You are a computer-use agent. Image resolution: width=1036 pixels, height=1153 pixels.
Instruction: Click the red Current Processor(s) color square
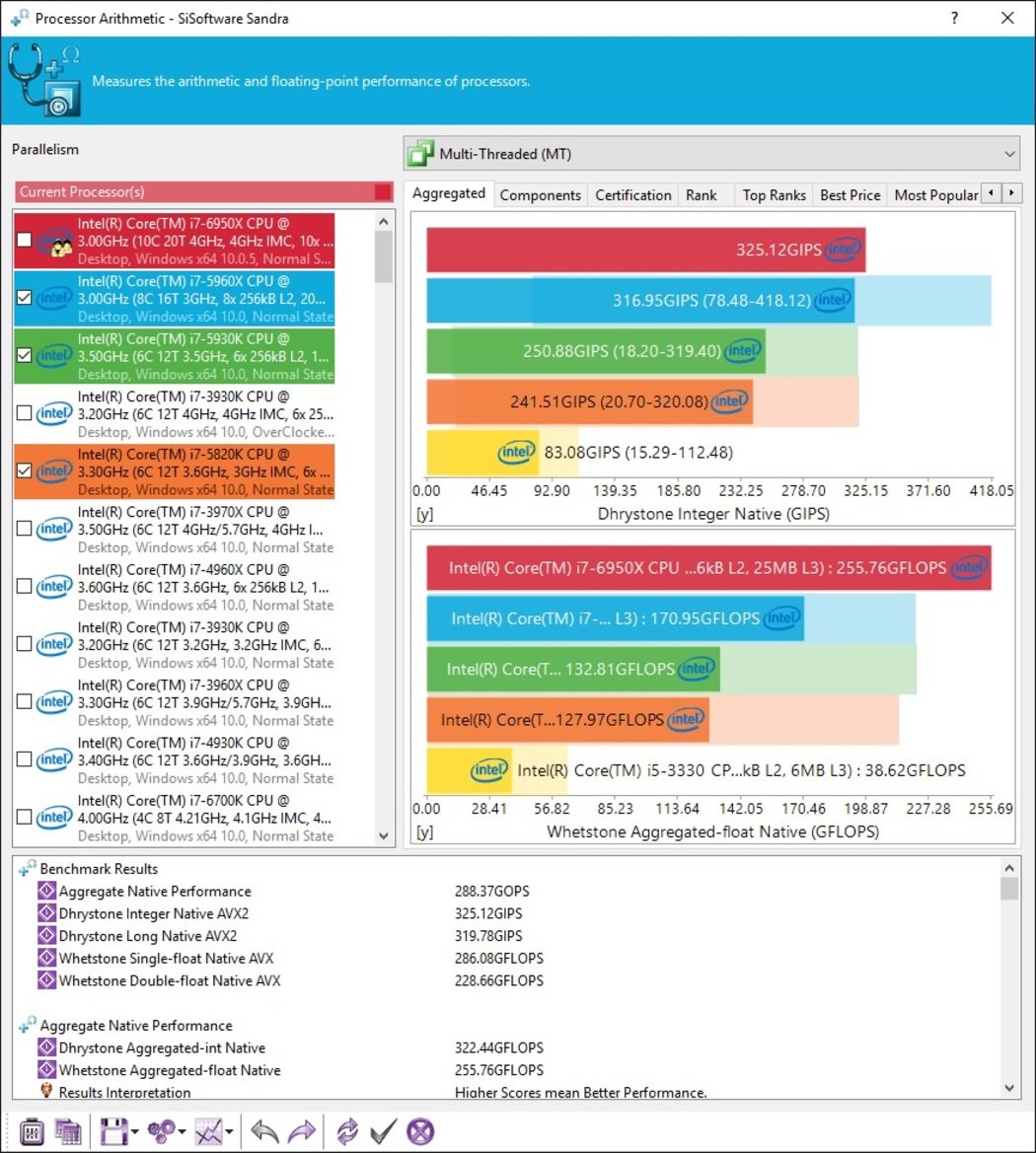(x=383, y=192)
